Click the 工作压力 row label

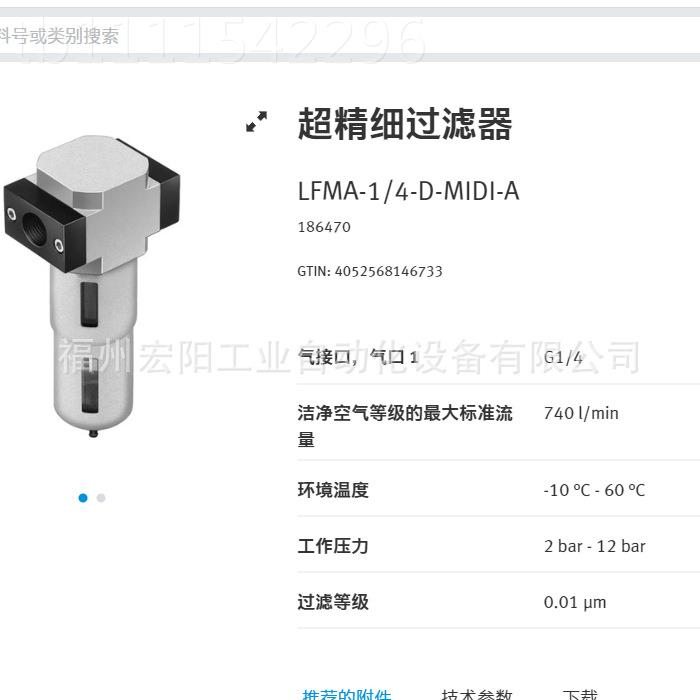[x=333, y=546]
